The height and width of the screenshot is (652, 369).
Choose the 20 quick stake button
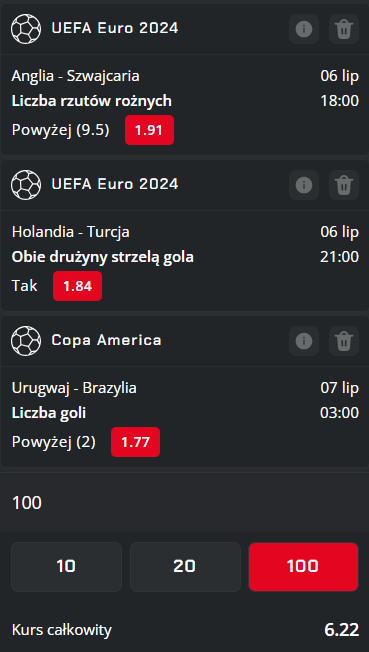point(185,566)
